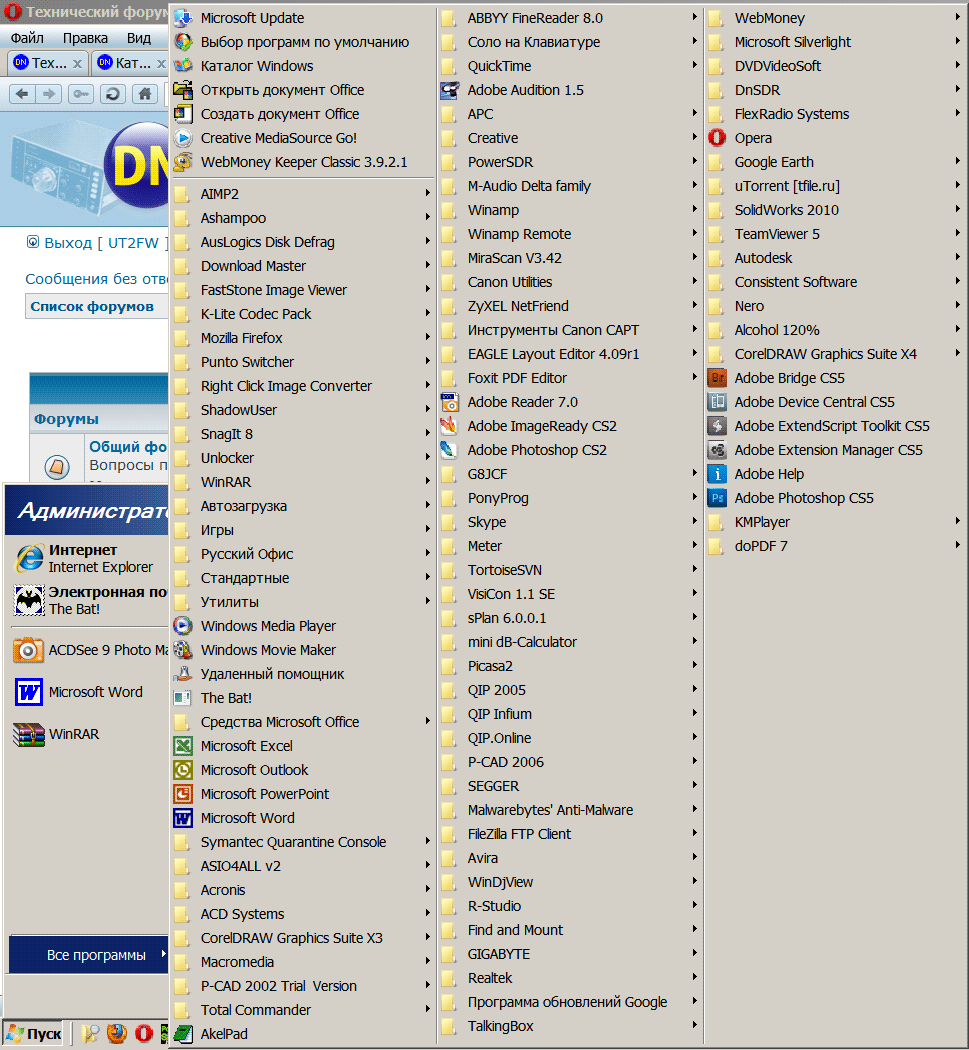Expand TeamViewer 5 program group

tap(776, 234)
